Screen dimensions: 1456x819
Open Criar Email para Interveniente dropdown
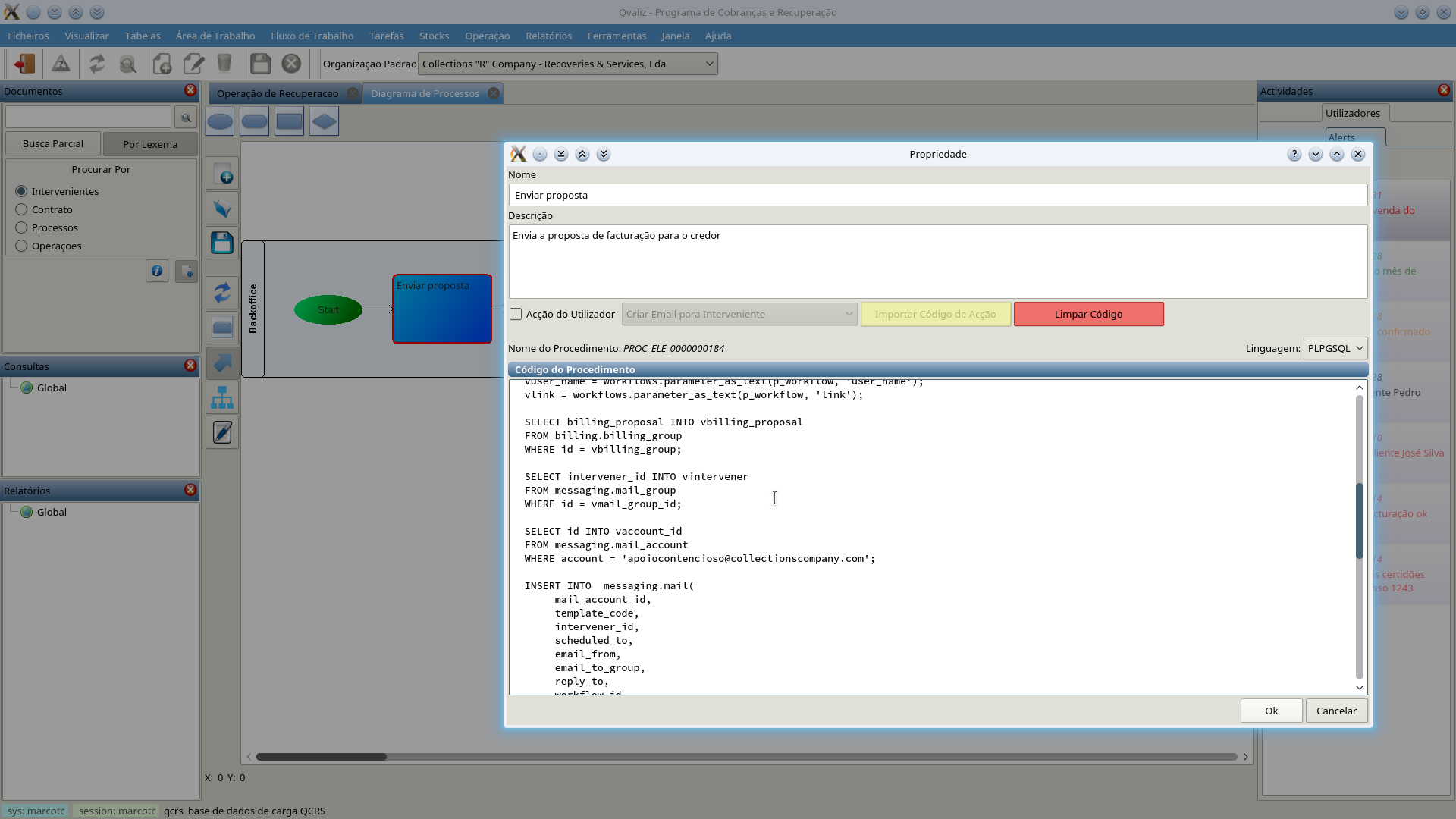pyautogui.click(x=739, y=314)
